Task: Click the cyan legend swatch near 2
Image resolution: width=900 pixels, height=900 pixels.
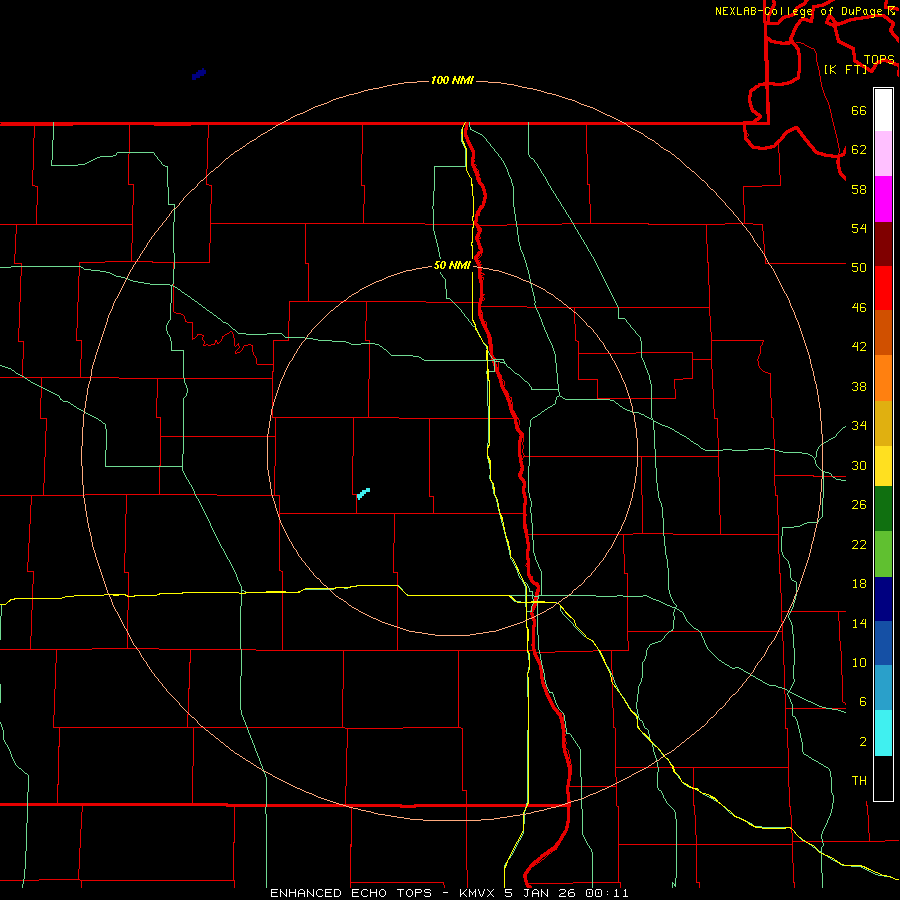Action: pyautogui.click(x=883, y=733)
